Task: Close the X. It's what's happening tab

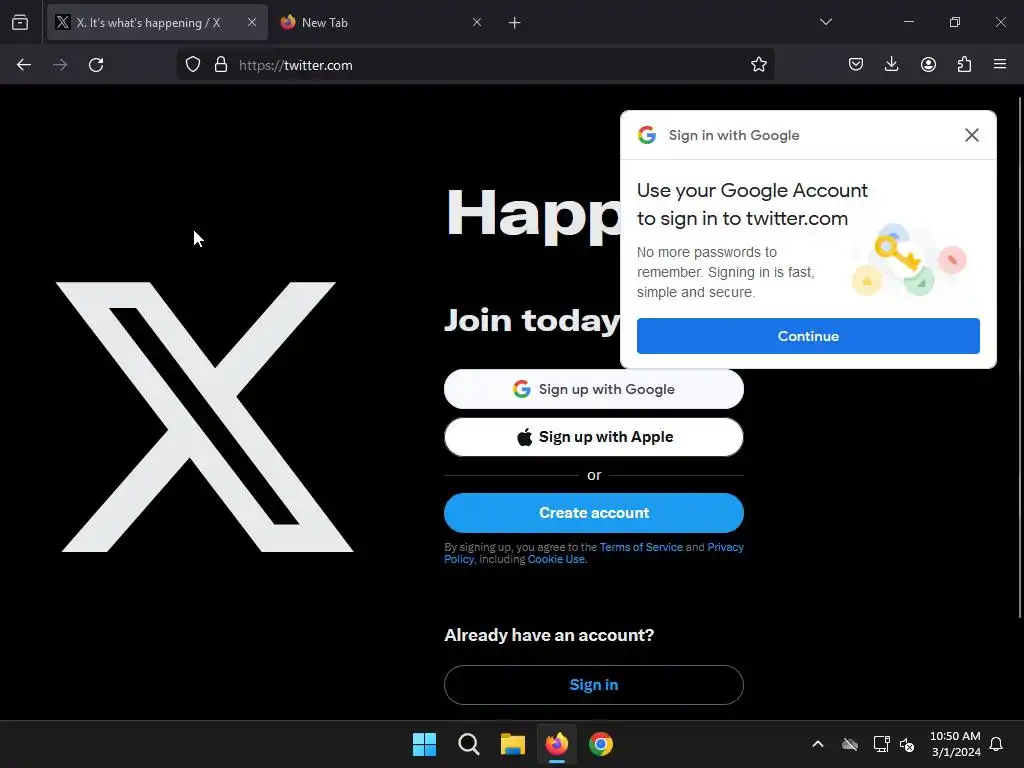Action: pyautogui.click(x=251, y=22)
